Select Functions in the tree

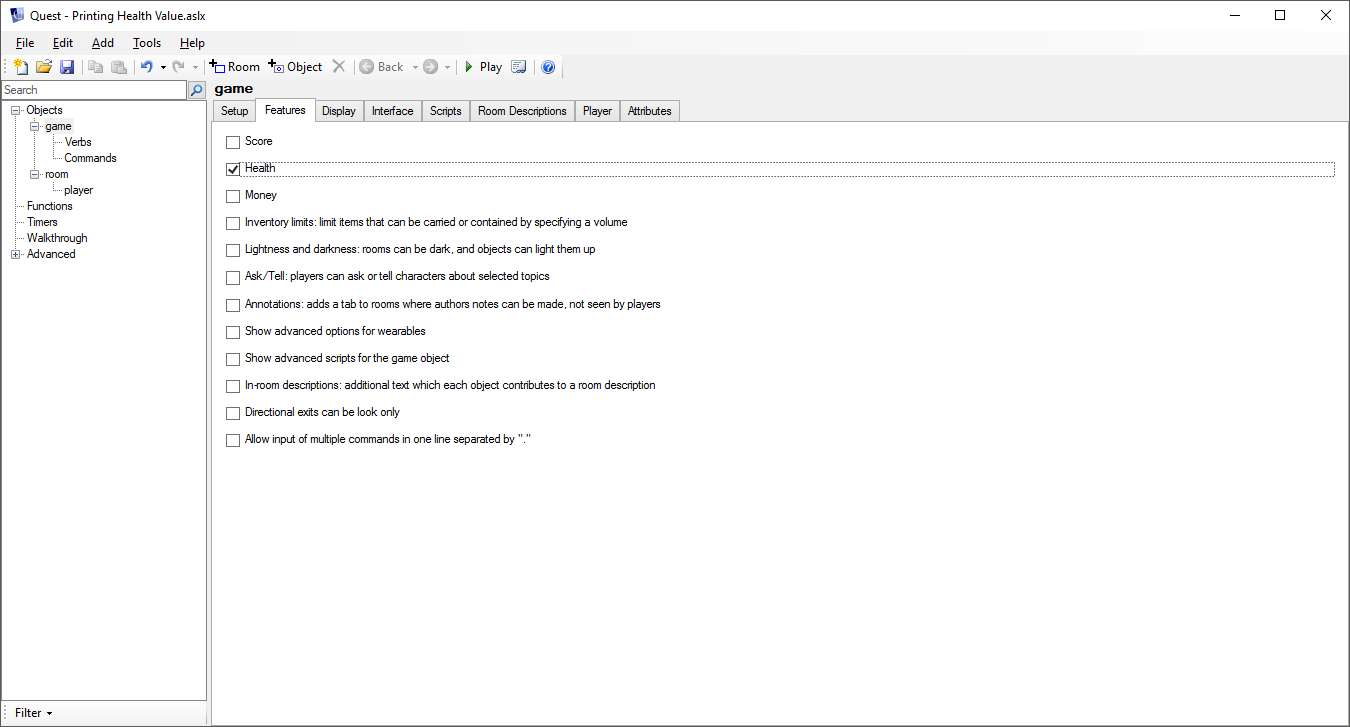49,206
